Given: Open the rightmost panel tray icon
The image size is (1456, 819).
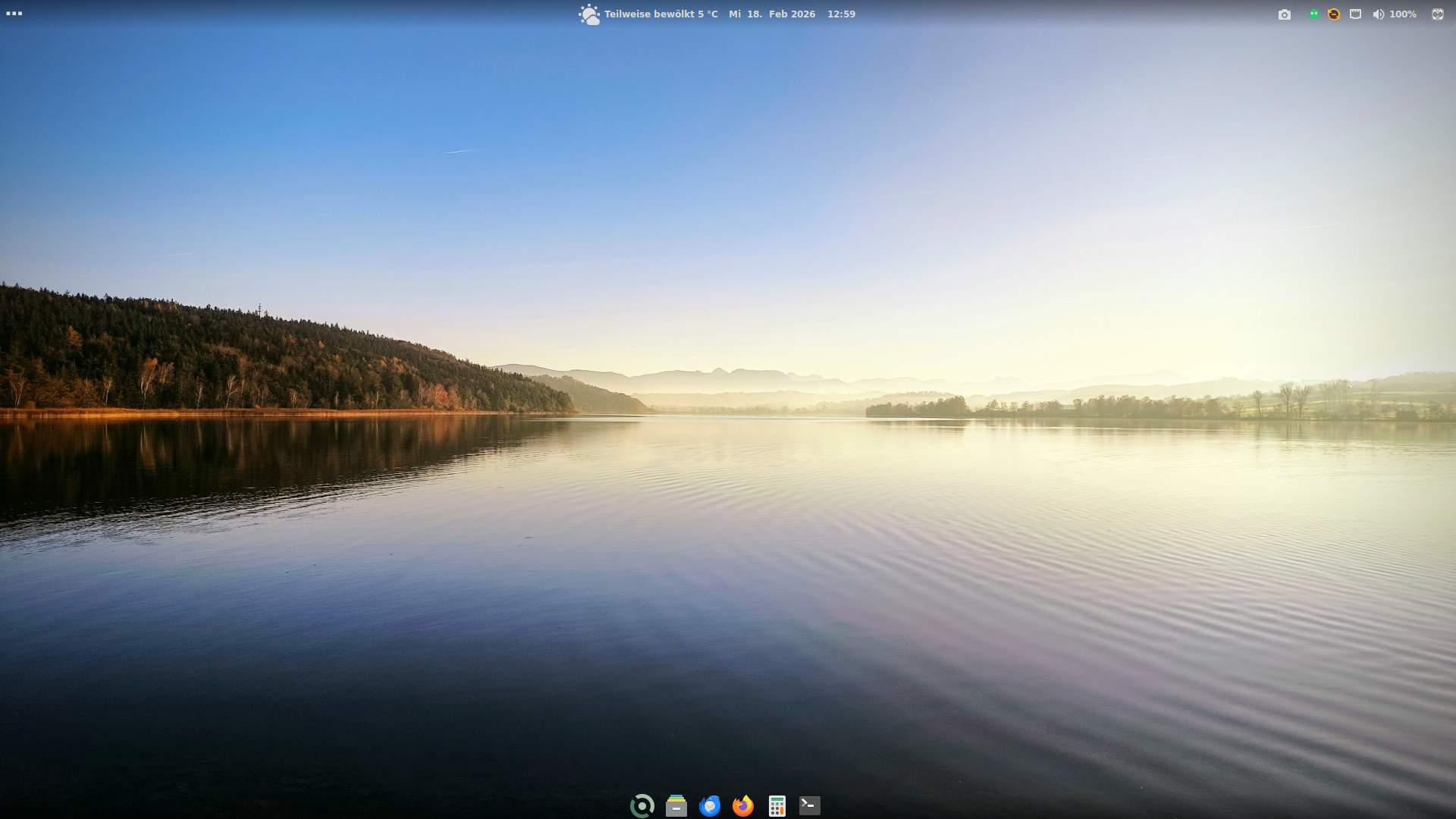Looking at the screenshot, I should [x=1437, y=14].
